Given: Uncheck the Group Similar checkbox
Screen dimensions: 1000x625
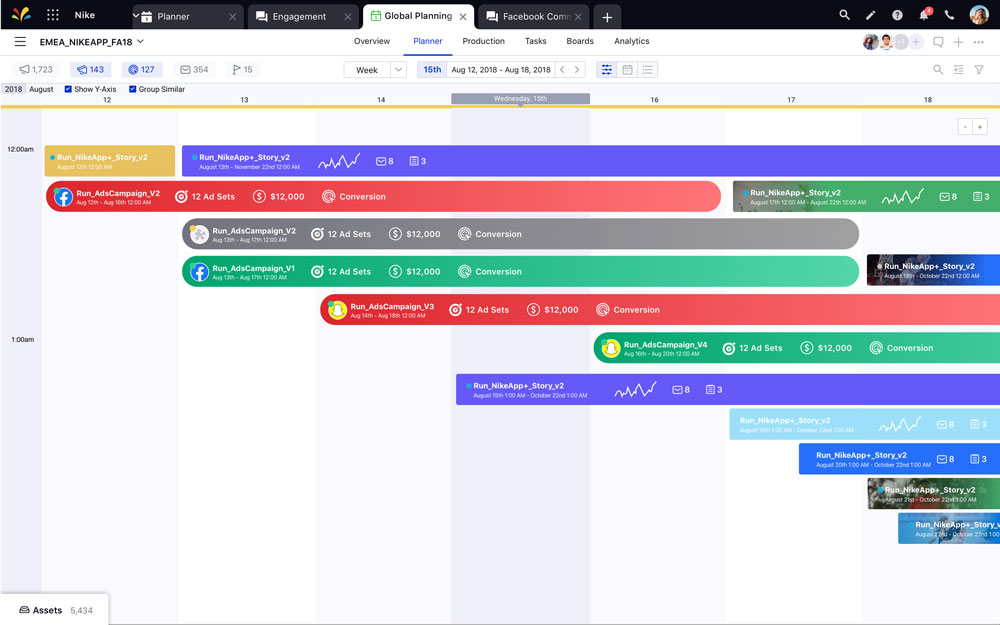Looking at the screenshot, I should (x=133, y=89).
